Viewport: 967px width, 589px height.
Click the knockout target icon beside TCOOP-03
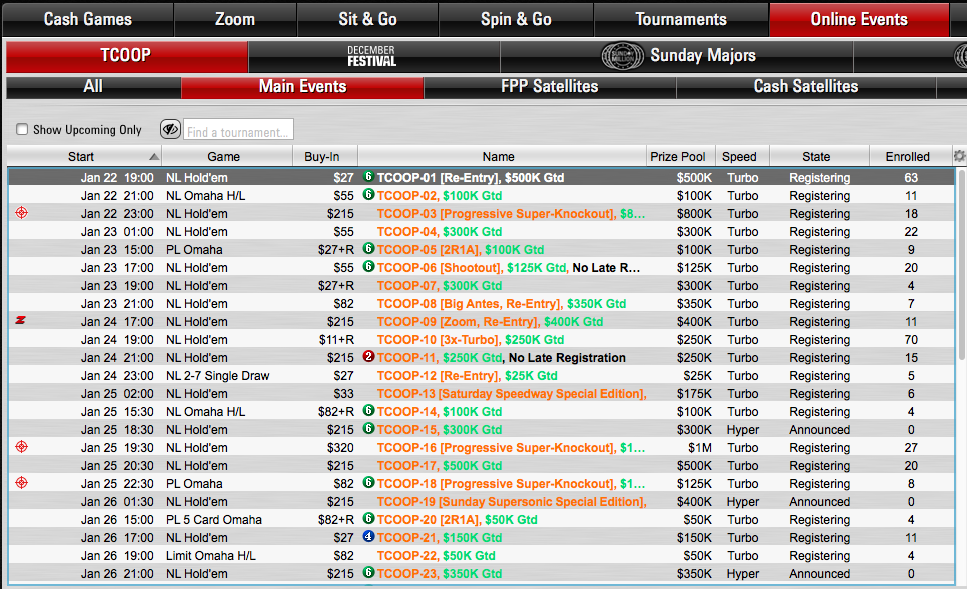(x=22, y=213)
